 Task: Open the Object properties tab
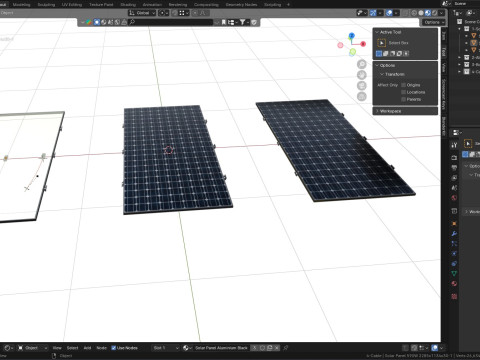coord(454,223)
